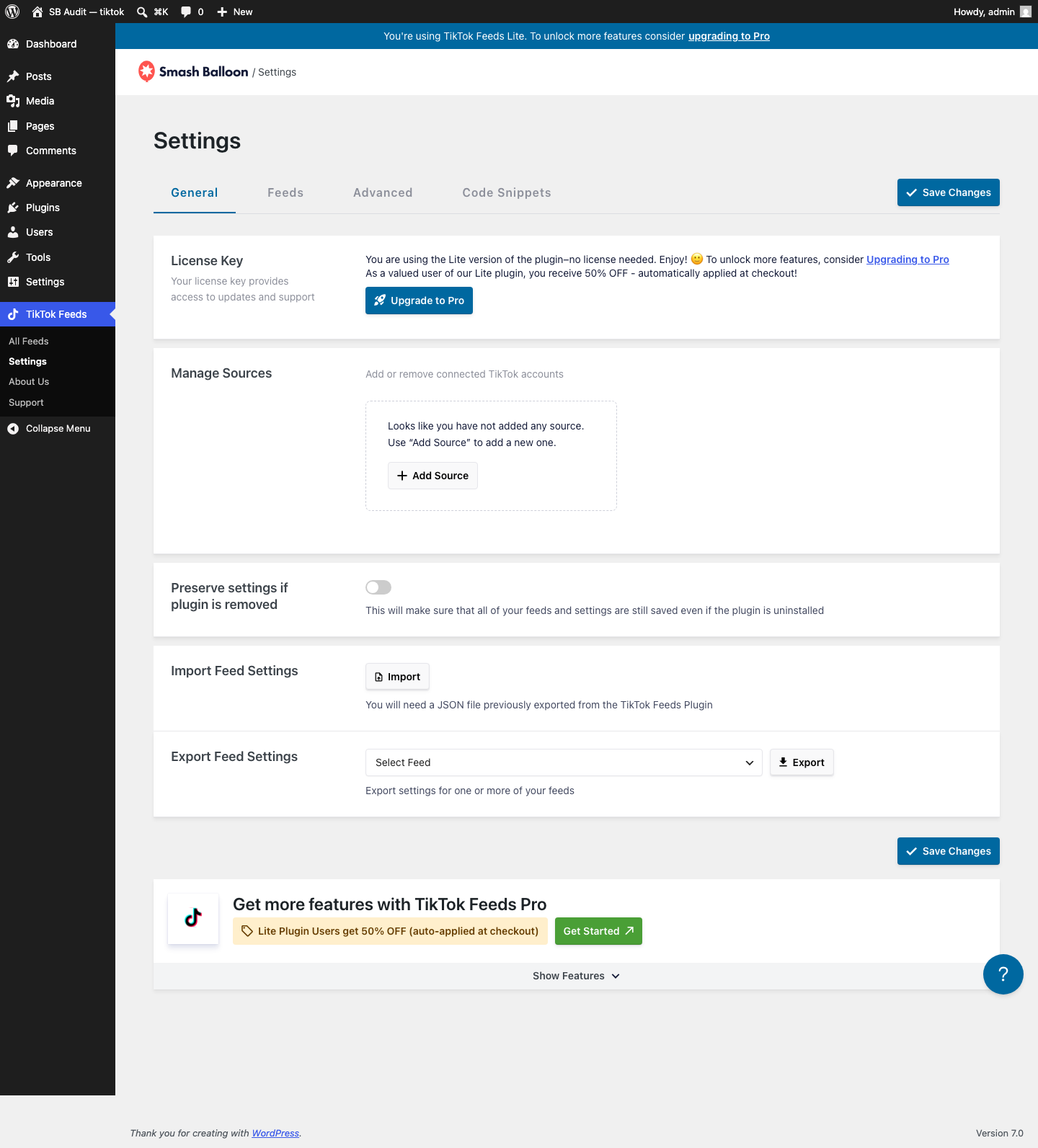This screenshot has width=1038, height=1148.
Task: Open the Select Feed dropdown
Action: pyautogui.click(x=564, y=762)
